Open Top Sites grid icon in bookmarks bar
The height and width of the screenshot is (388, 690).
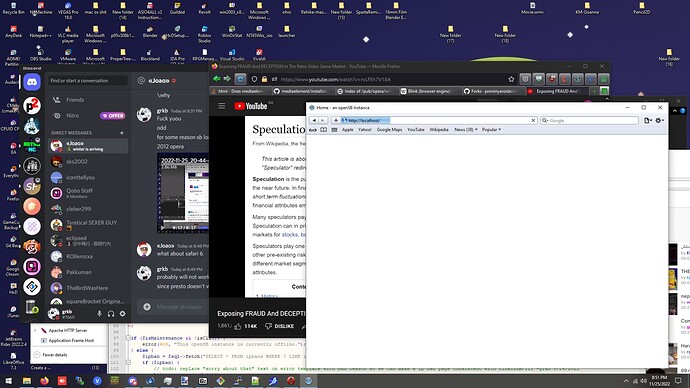click(334, 130)
